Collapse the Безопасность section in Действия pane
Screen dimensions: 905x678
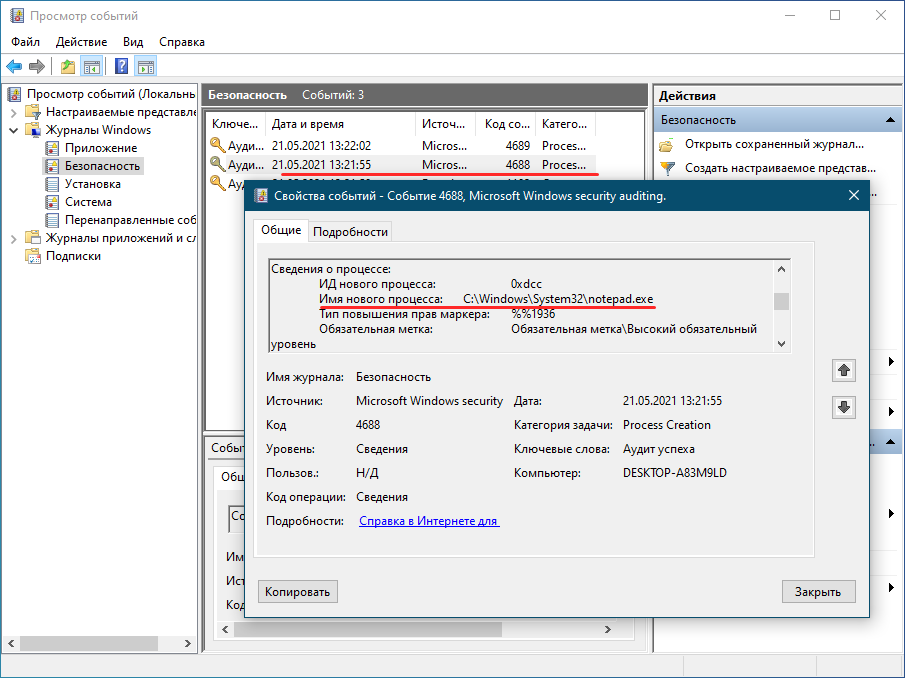(890, 120)
